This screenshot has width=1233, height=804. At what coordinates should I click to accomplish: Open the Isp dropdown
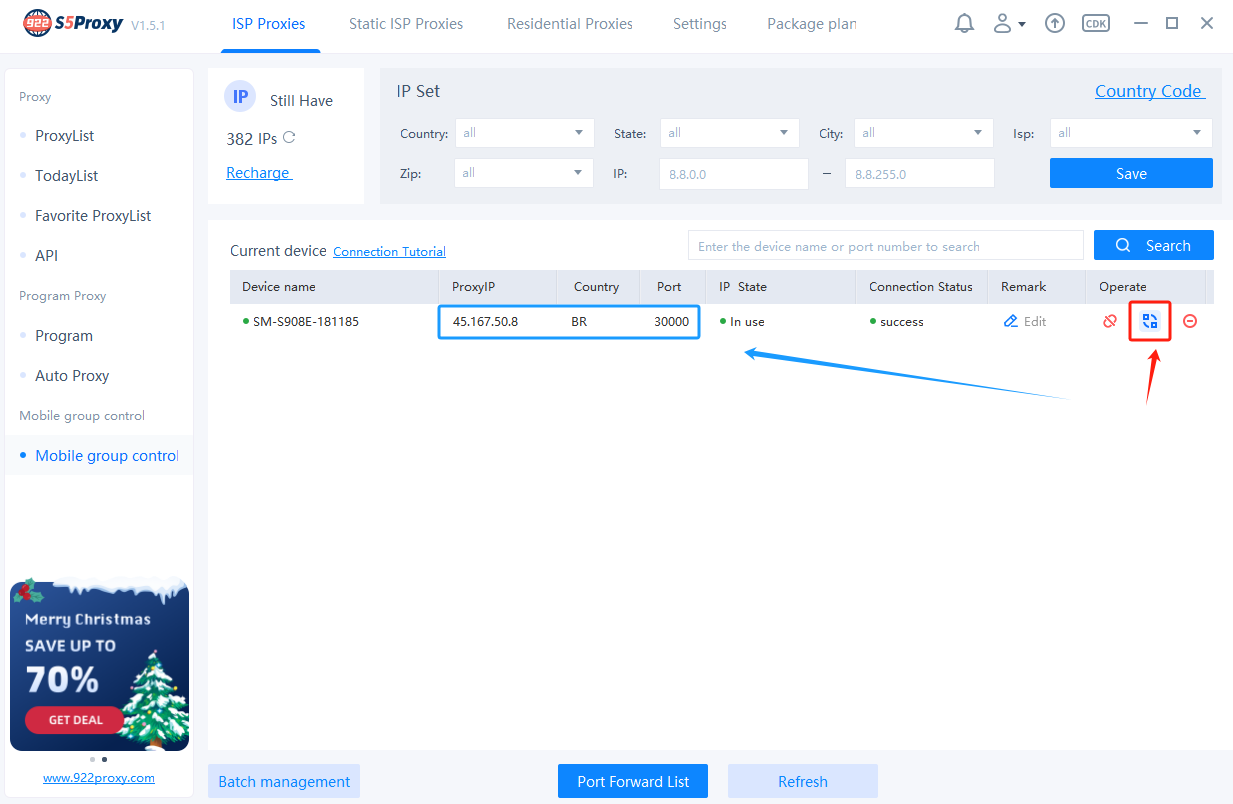coord(1130,133)
